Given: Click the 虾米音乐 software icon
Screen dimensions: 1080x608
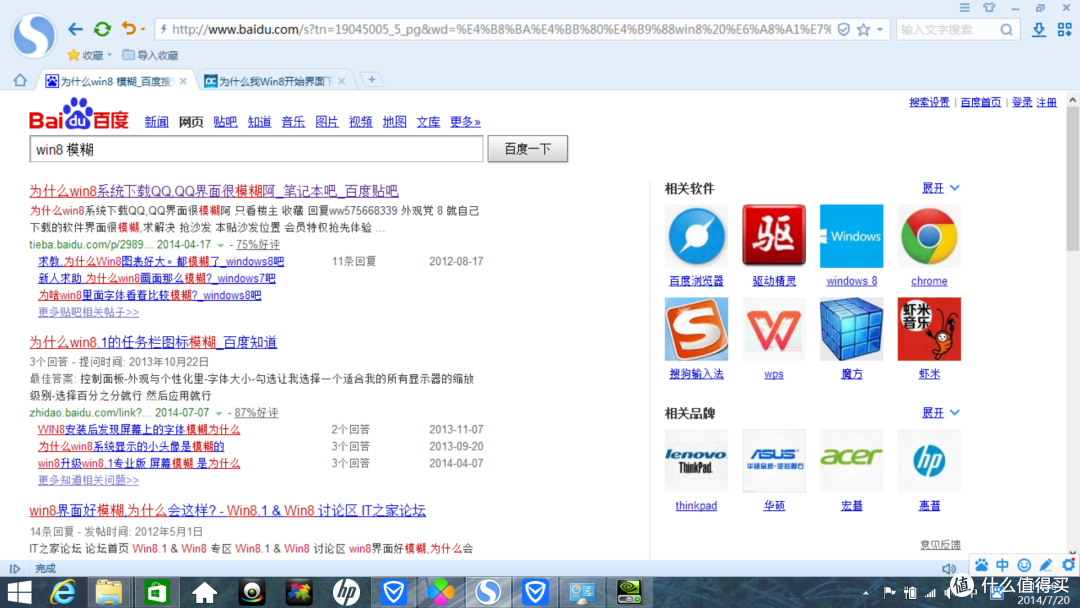Looking at the screenshot, I should [929, 329].
